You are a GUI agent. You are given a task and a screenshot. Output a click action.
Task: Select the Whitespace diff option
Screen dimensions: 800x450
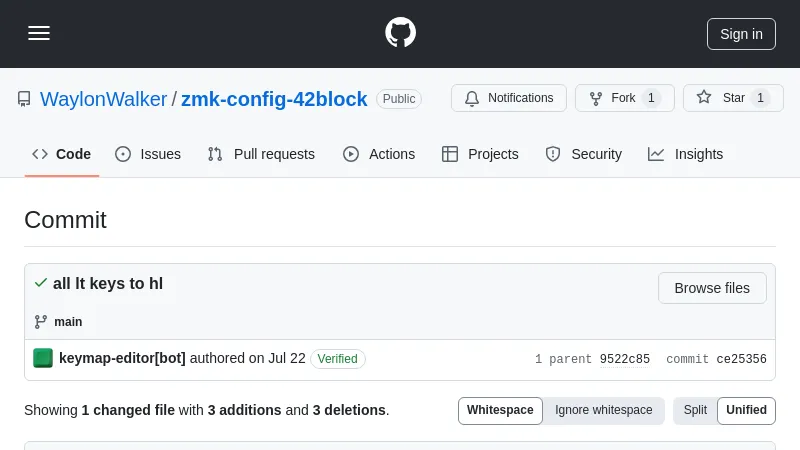click(500, 410)
